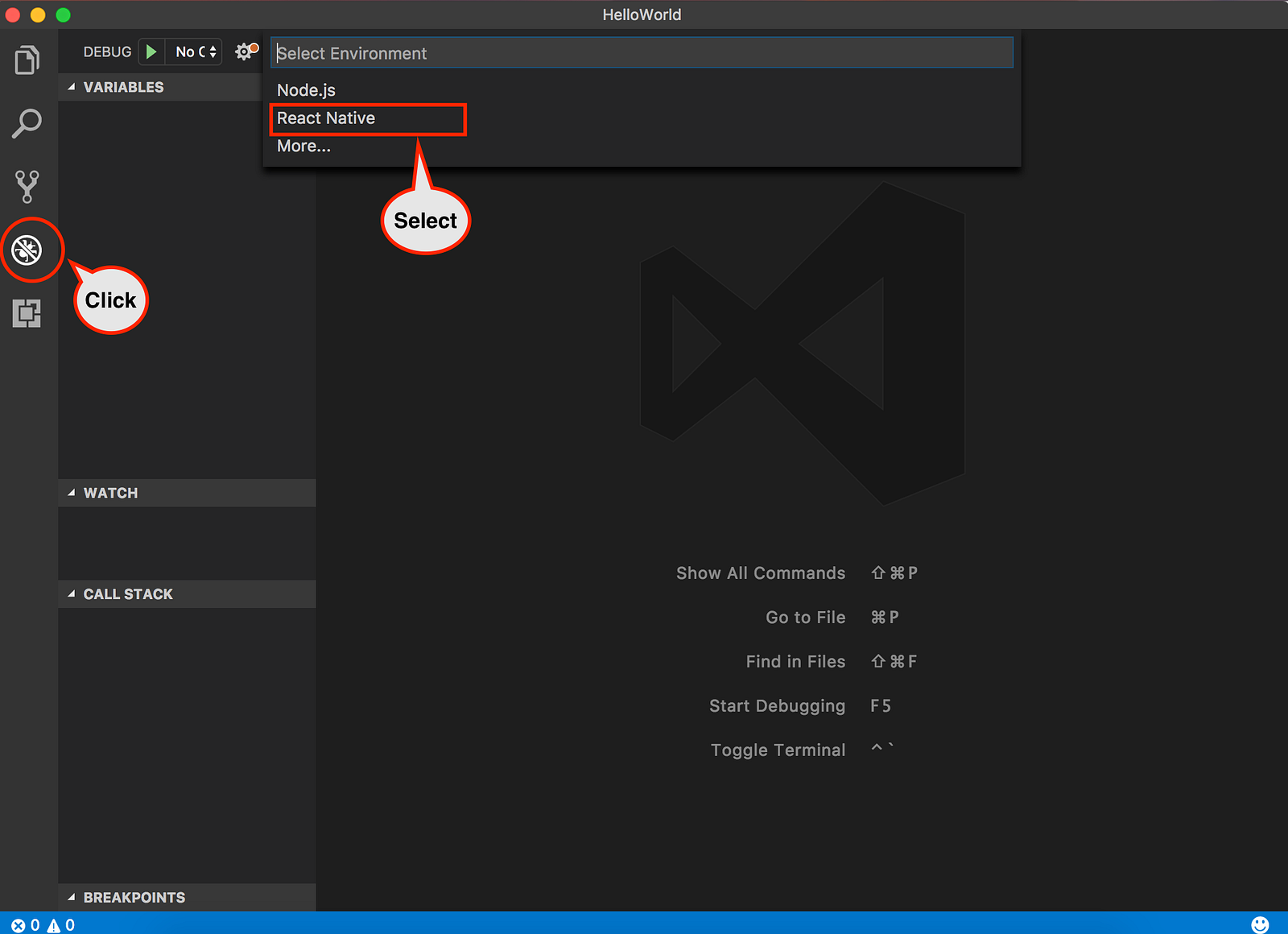
Task: Click the DEBUG panel title
Action: pos(107,52)
